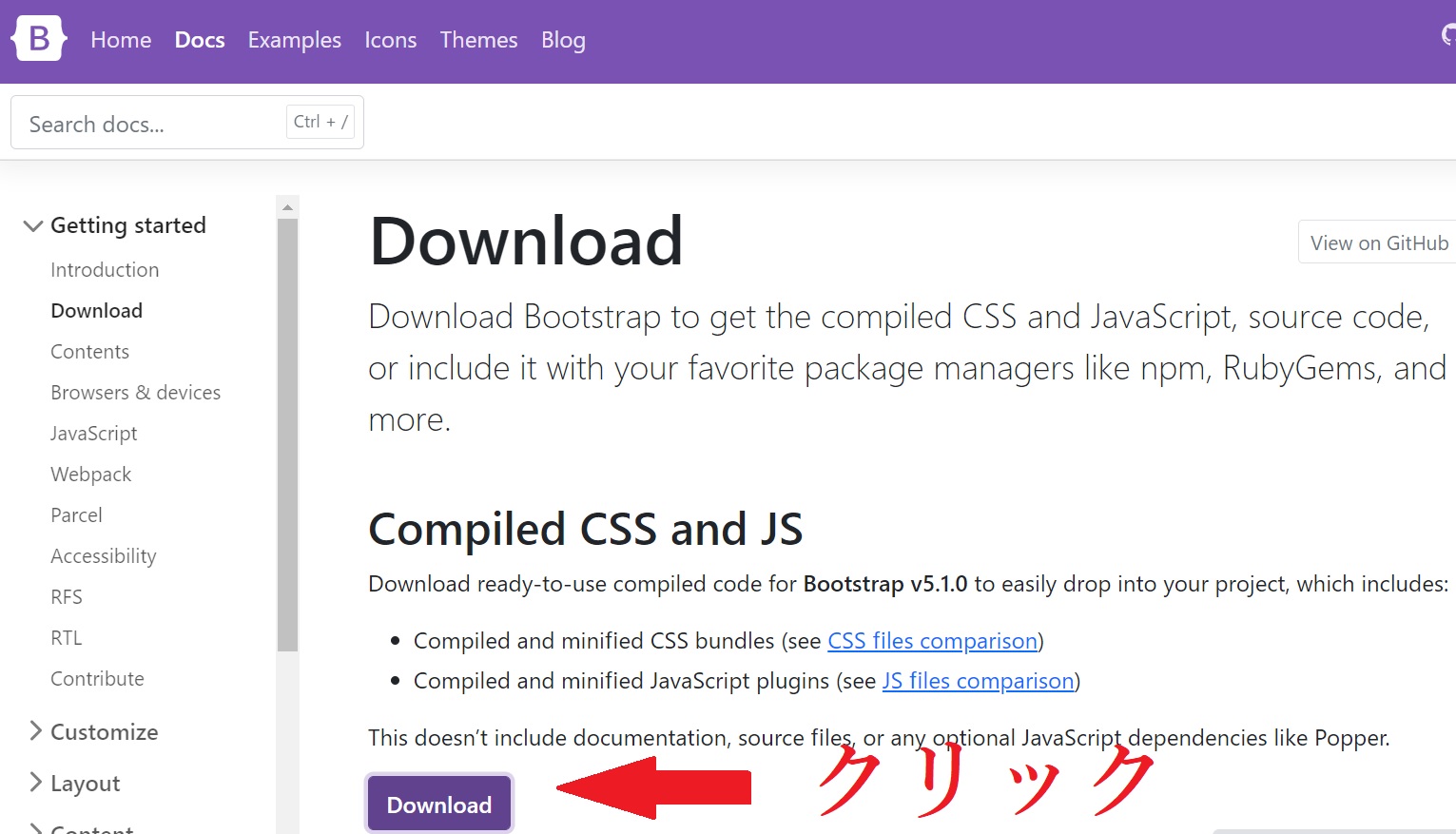Click the sidebar scrollbar thumb
The image size is (1456, 834).
287,435
